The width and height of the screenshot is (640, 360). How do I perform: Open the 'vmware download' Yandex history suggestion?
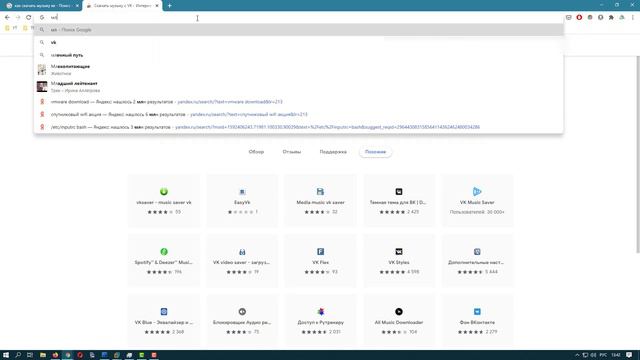click(x=299, y=102)
